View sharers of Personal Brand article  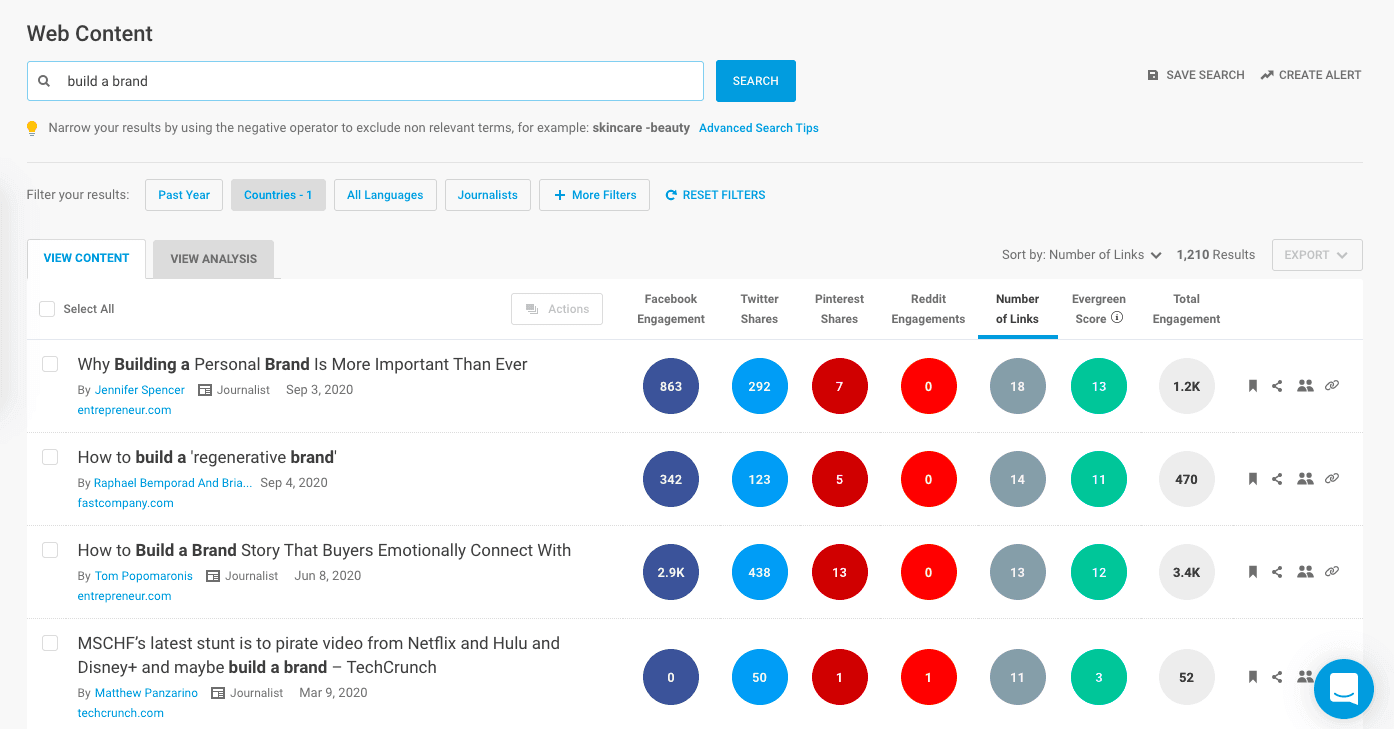1305,386
